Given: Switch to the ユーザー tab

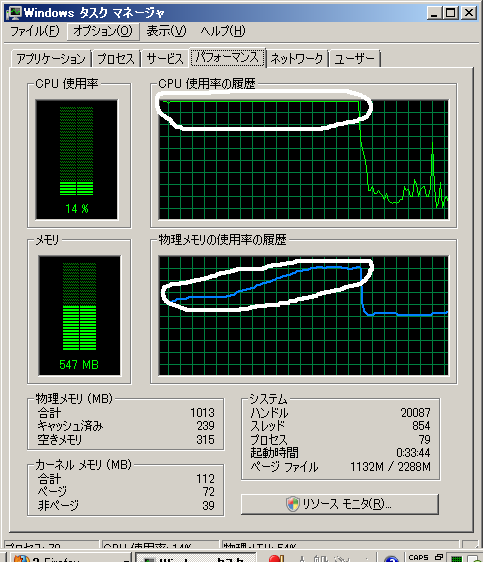Looking at the screenshot, I should point(354,58).
